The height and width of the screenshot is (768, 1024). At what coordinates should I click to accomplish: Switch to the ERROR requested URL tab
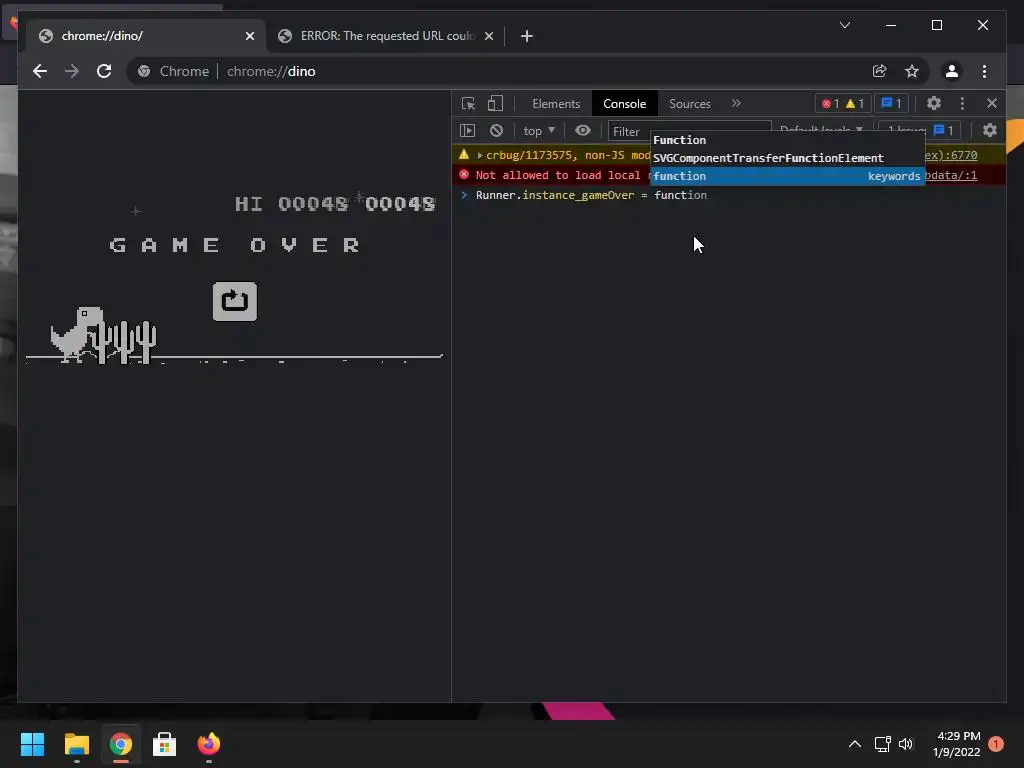(385, 36)
